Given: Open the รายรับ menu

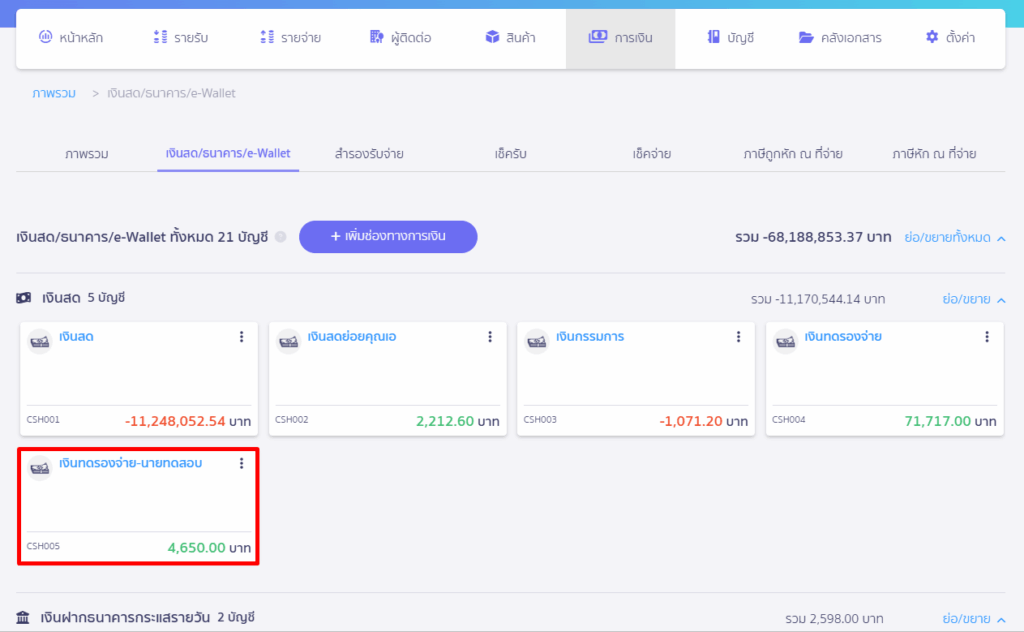Looking at the screenshot, I should click(x=180, y=37).
